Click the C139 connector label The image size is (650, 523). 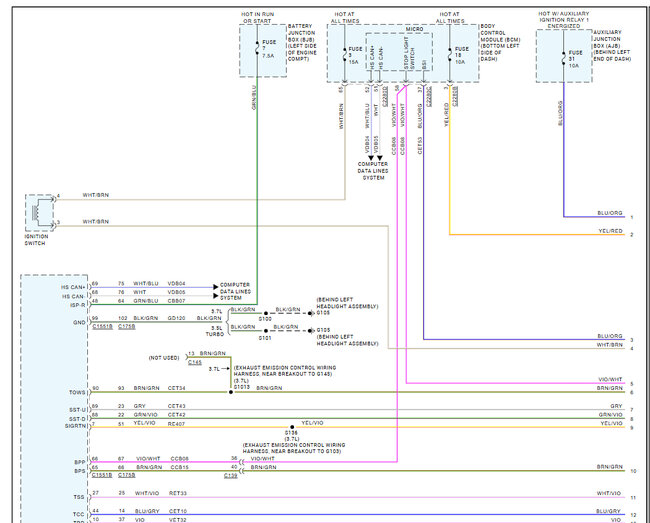(231, 476)
